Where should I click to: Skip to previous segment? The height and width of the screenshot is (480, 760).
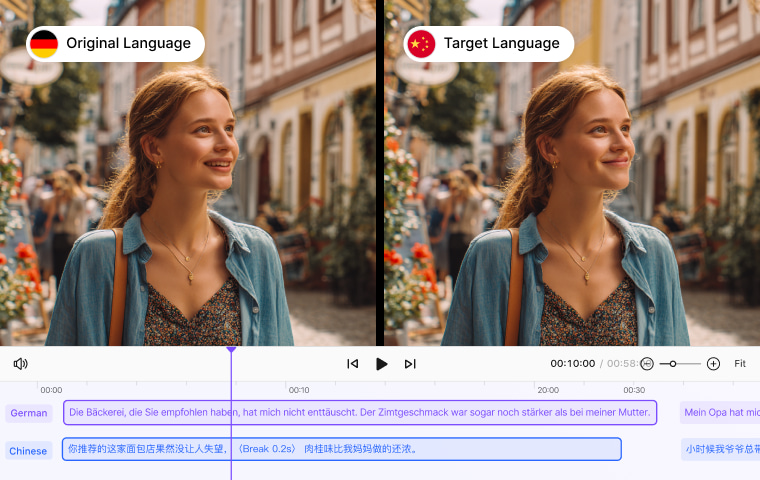(352, 364)
